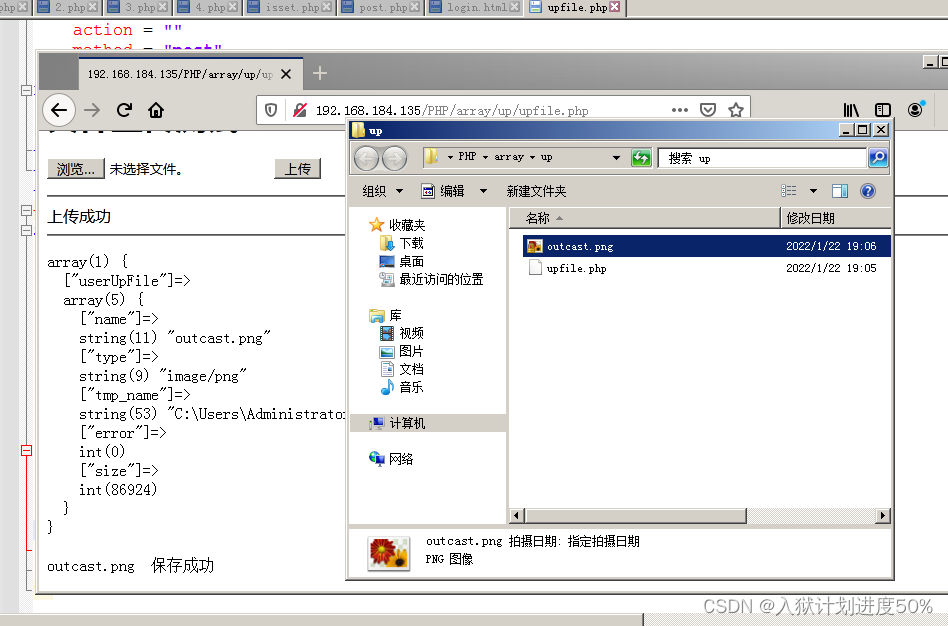Toggle the Explorer preview pane icon

(840, 191)
